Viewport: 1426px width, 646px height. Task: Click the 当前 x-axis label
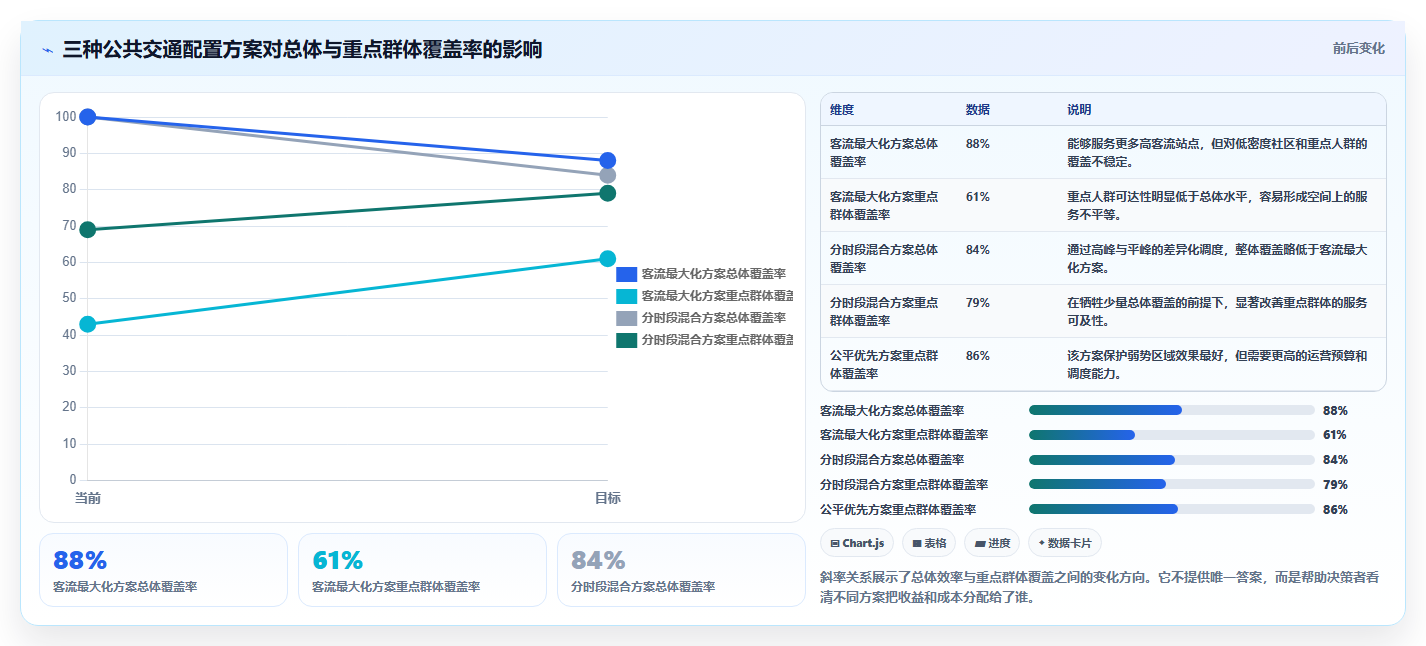88,498
